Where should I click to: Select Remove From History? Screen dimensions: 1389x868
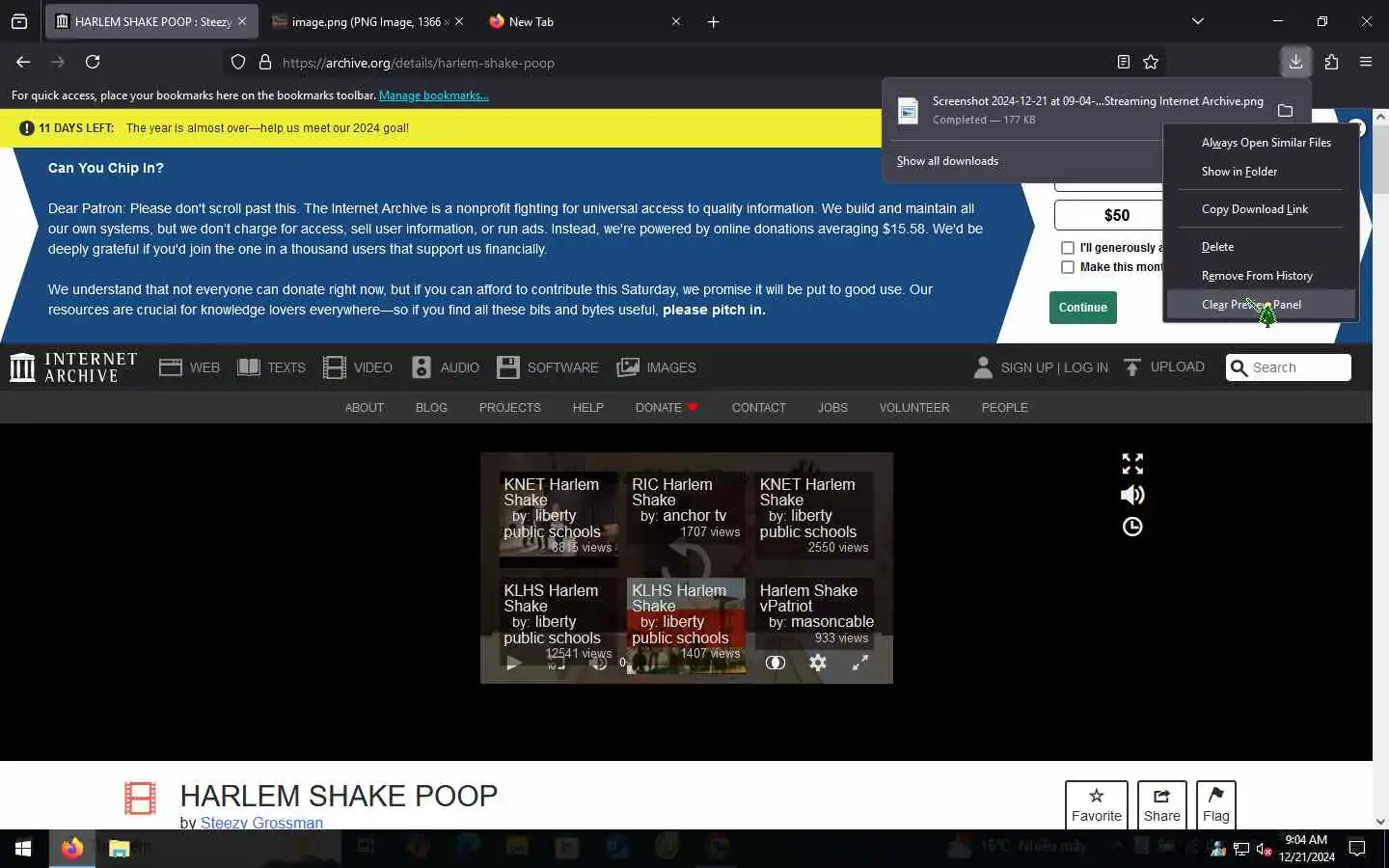[x=1262, y=276]
